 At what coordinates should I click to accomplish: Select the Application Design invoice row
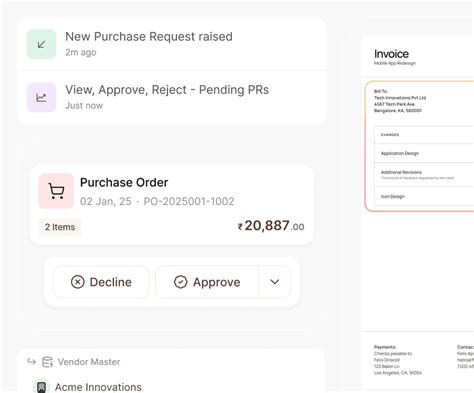[x=424, y=153]
